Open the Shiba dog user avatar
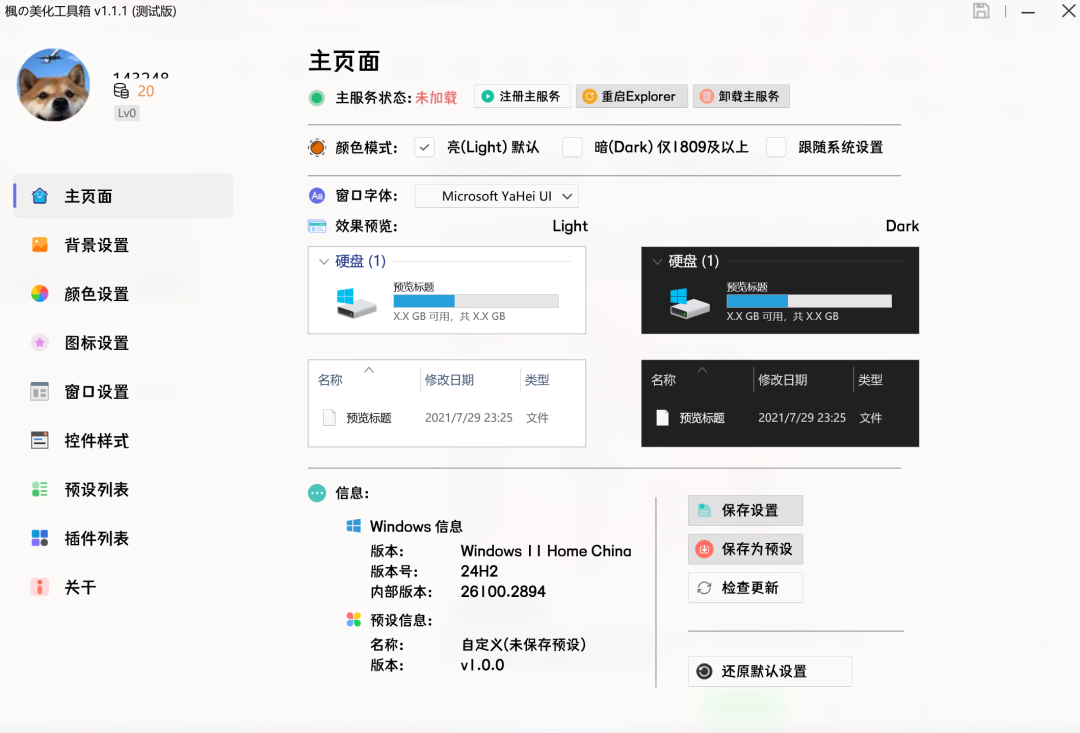1080x733 pixels. pyautogui.click(x=54, y=85)
